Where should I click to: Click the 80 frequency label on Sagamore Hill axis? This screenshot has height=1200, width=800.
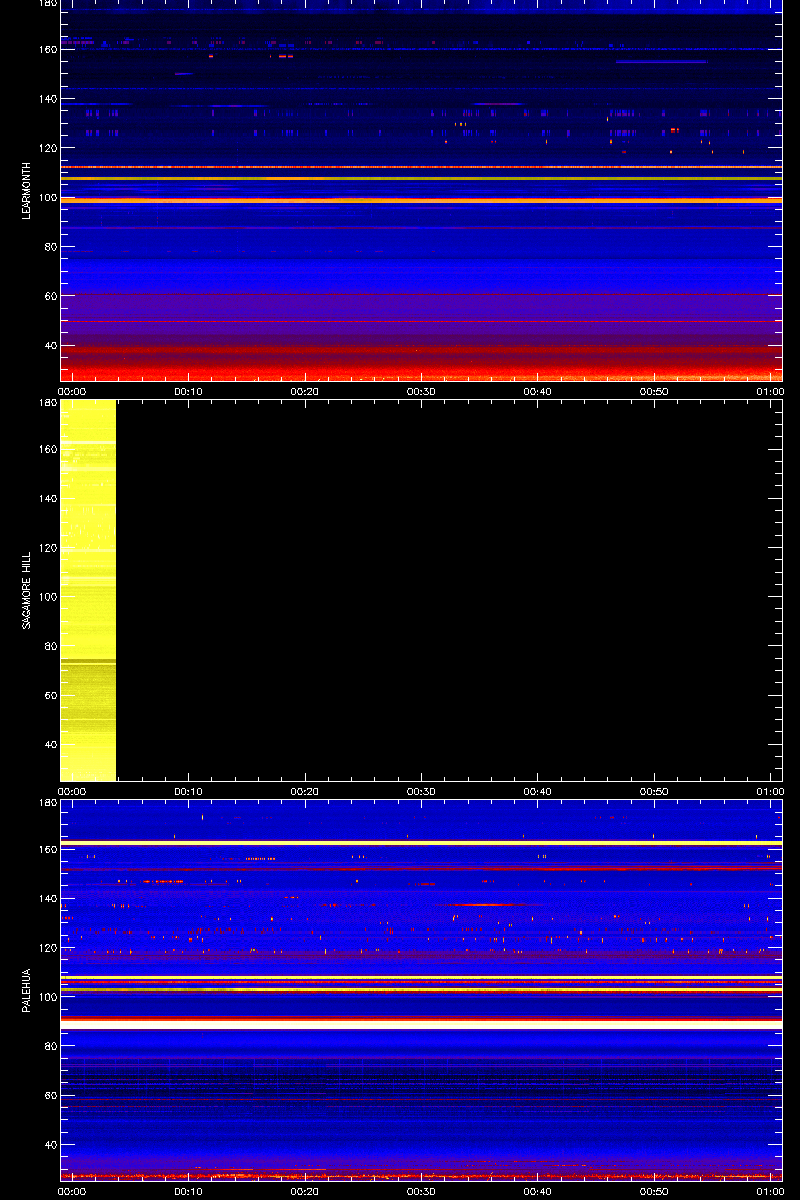49,647
